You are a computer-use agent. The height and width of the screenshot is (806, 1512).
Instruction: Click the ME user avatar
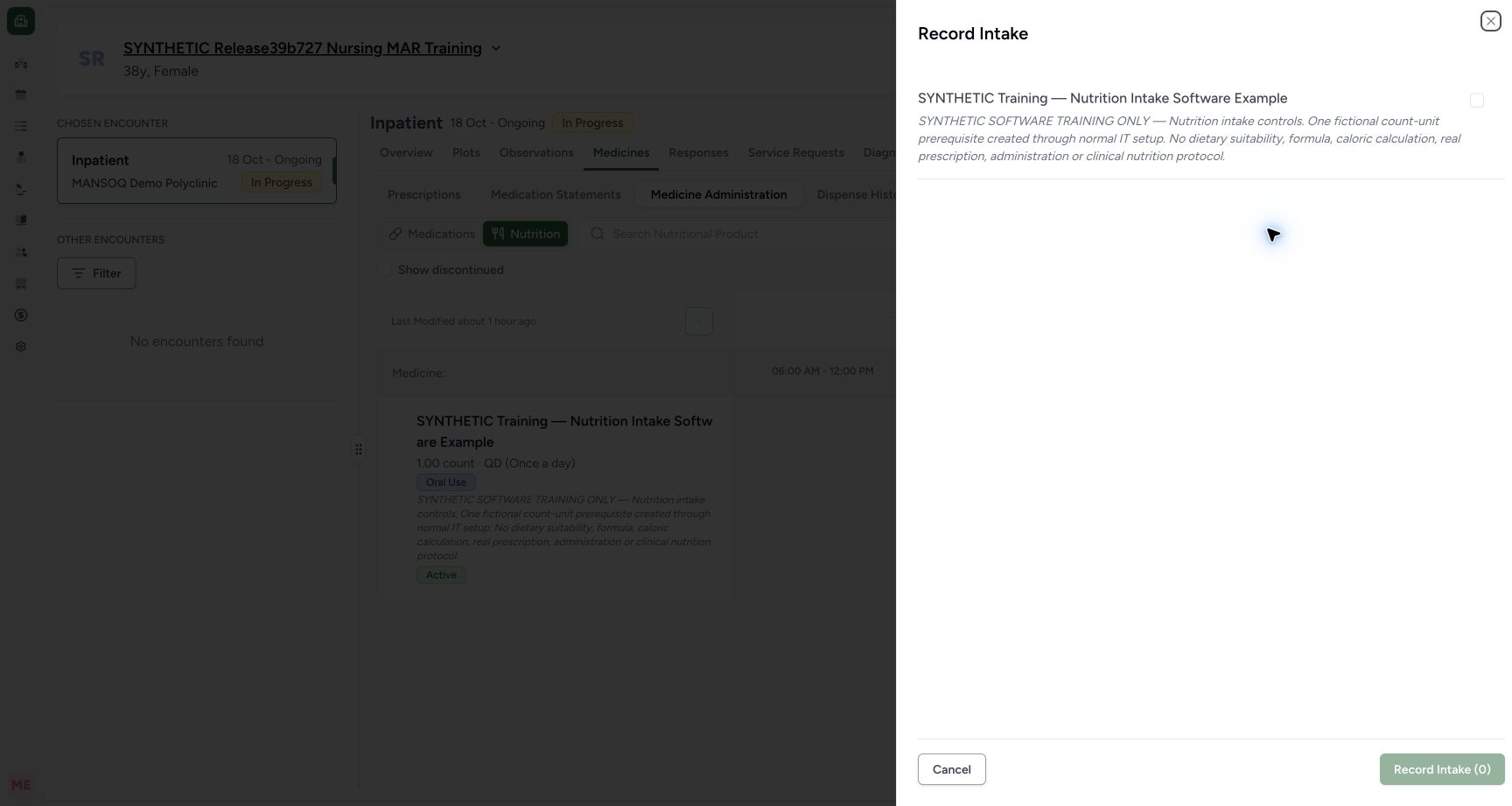click(21, 785)
